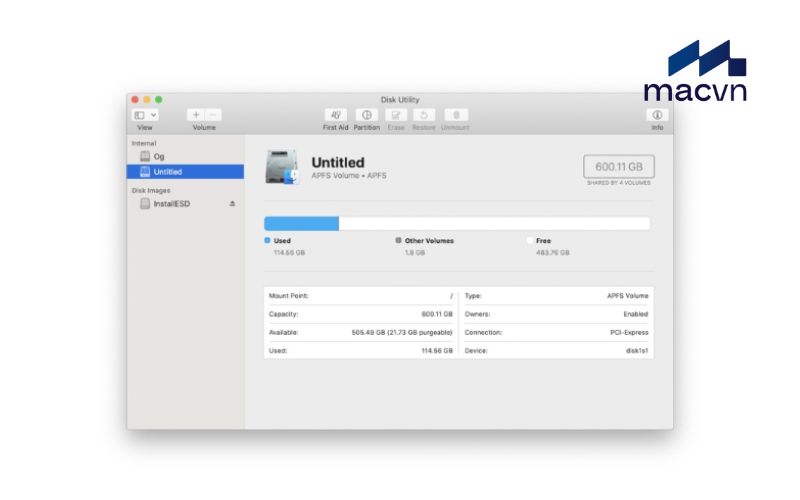The width and height of the screenshot is (800, 500).
Task: Click 'Shared by 4 volumes' caption
Action: [619, 183]
